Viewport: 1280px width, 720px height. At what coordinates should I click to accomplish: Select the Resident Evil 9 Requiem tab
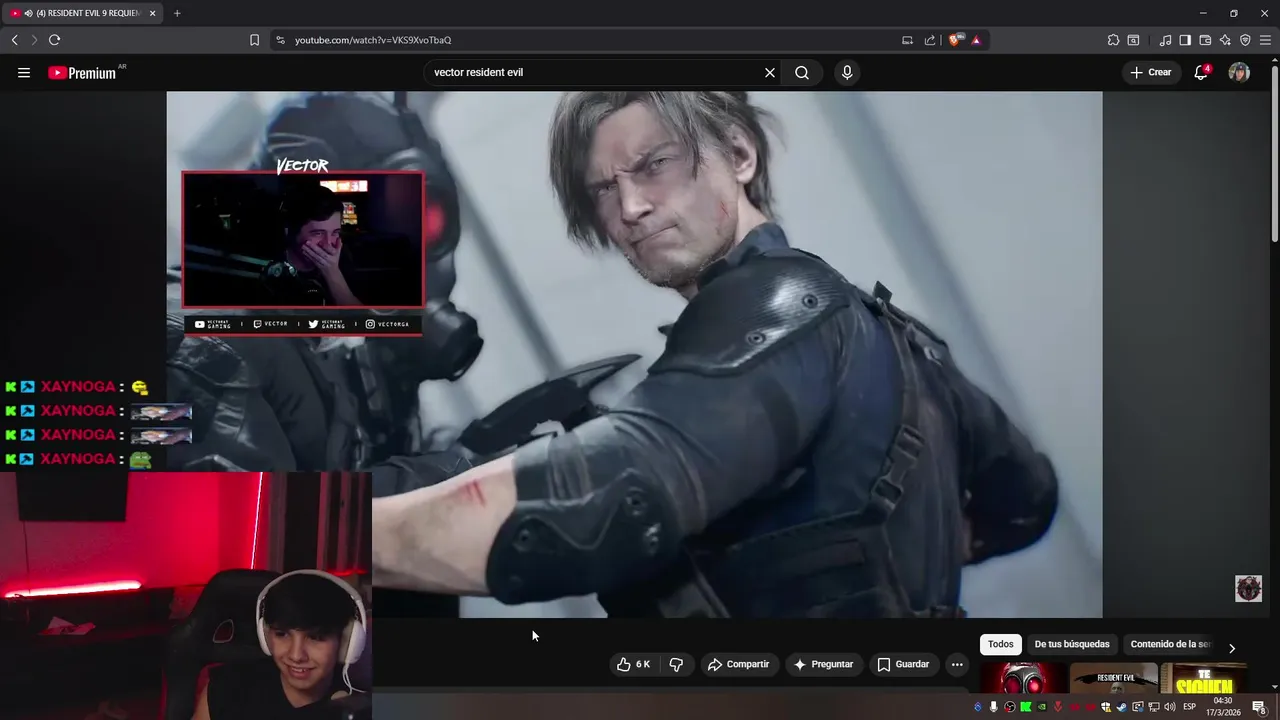pos(82,13)
